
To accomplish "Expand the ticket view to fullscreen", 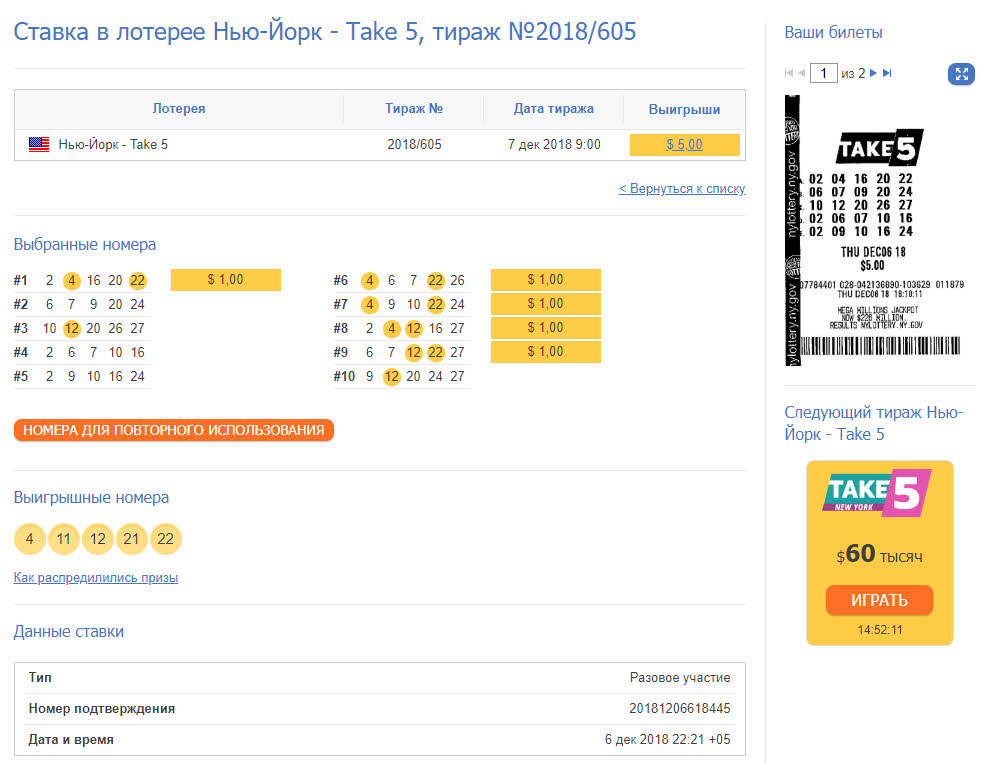I will coord(961,73).
